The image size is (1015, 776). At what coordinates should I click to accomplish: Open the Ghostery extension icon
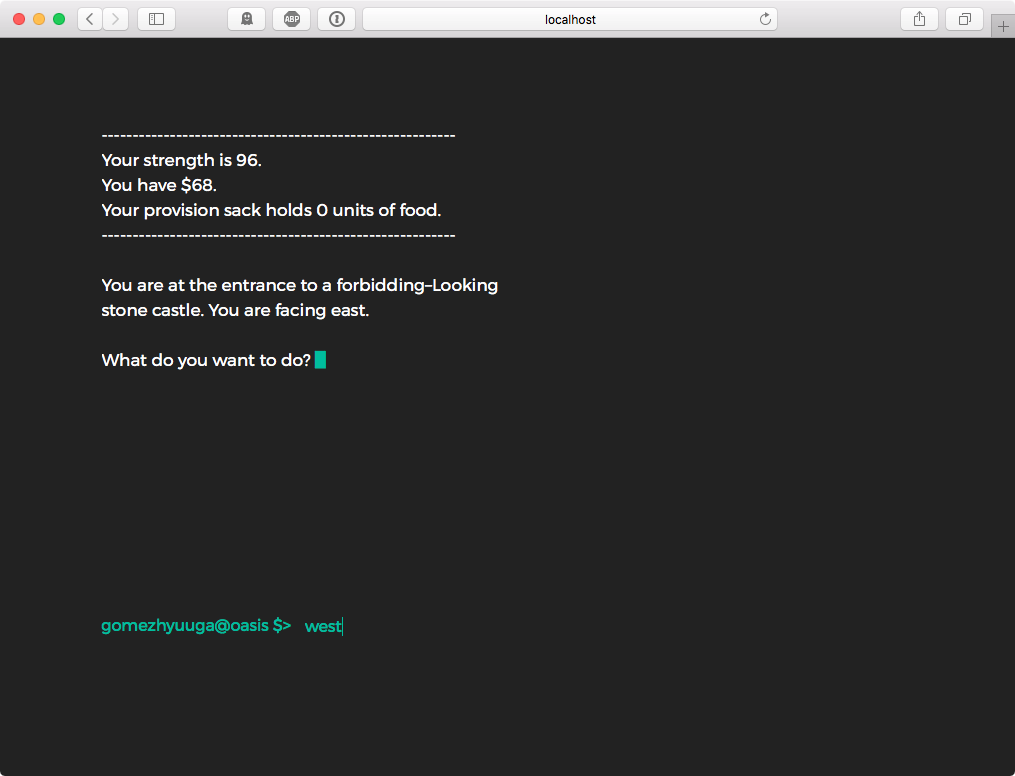click(x=246, y=19)
